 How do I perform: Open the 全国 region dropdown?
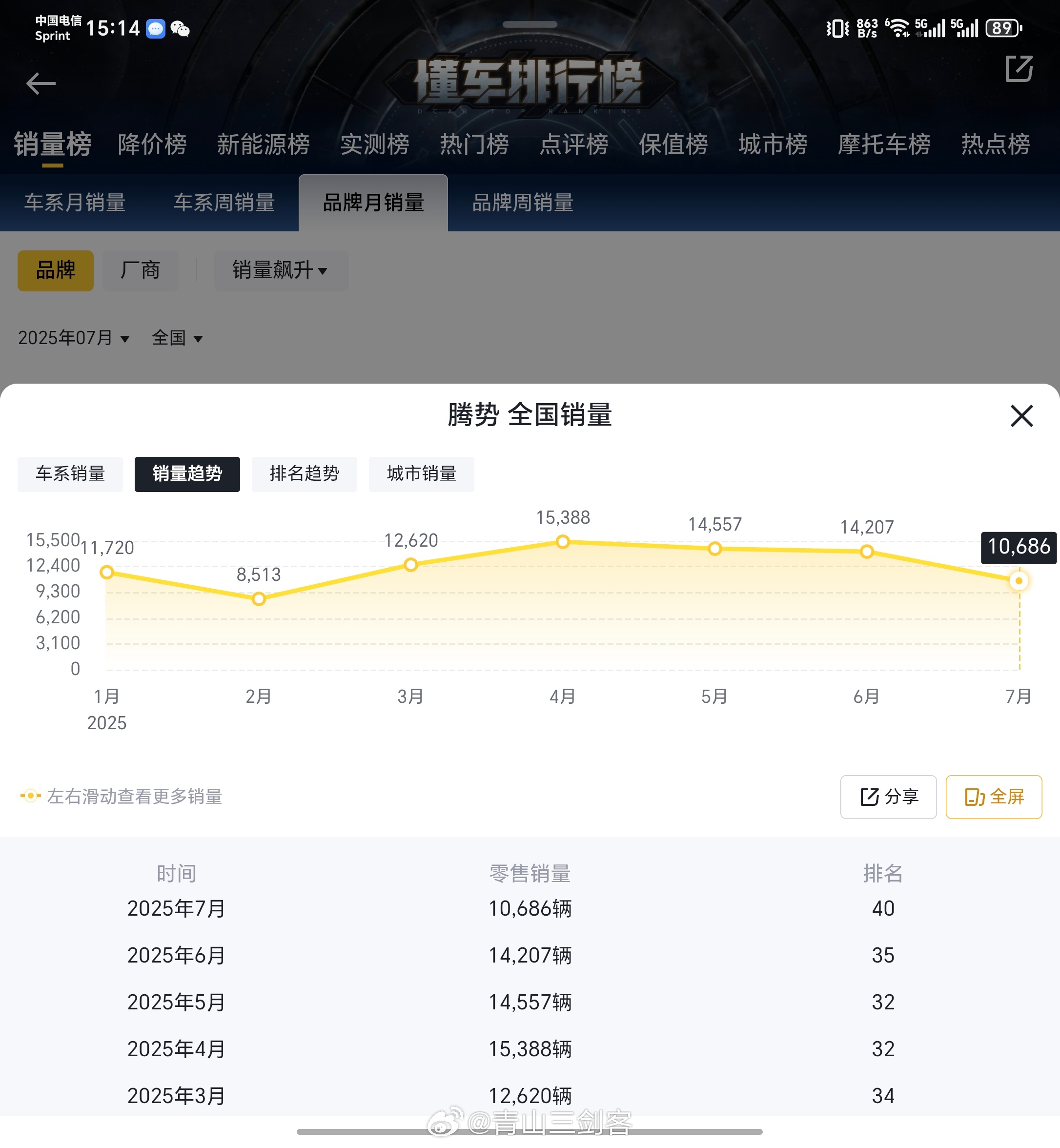177,338
